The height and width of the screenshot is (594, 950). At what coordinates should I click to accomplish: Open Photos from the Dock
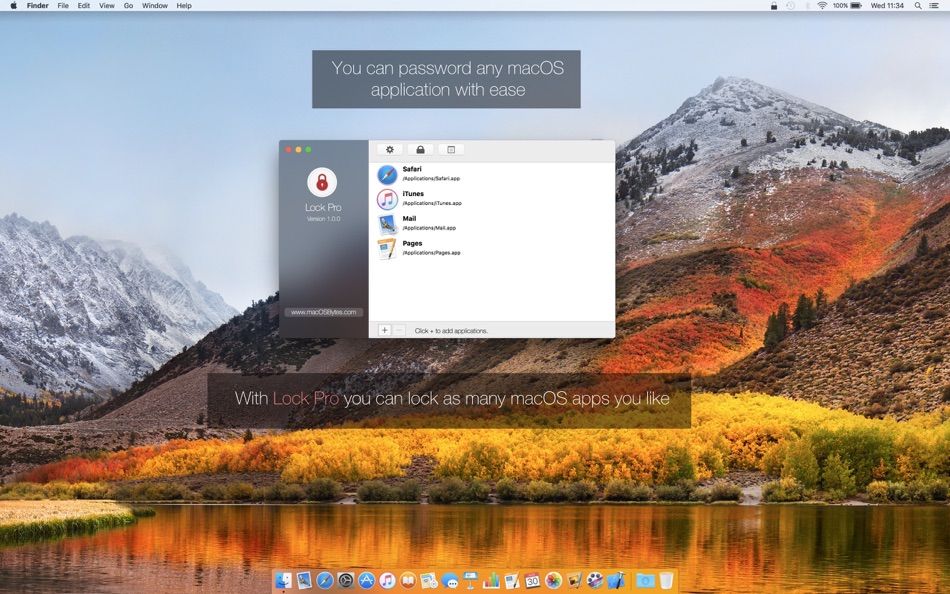coord(553,581)
